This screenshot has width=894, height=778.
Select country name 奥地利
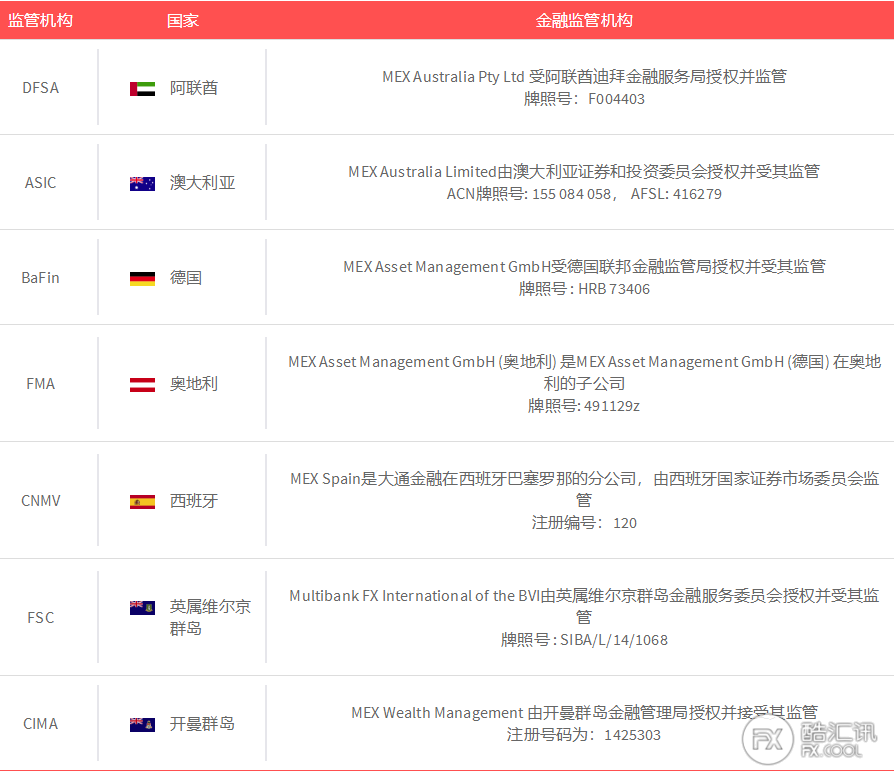[194, 384]
